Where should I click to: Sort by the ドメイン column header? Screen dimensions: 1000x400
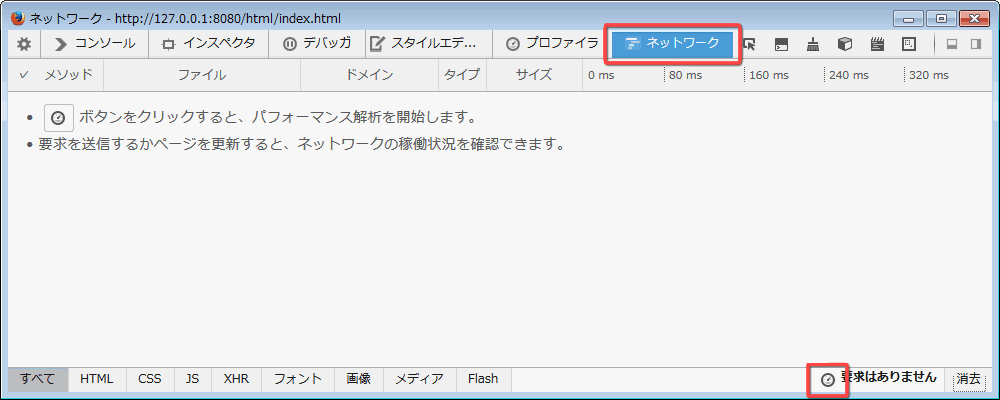[x=369, y=75]
